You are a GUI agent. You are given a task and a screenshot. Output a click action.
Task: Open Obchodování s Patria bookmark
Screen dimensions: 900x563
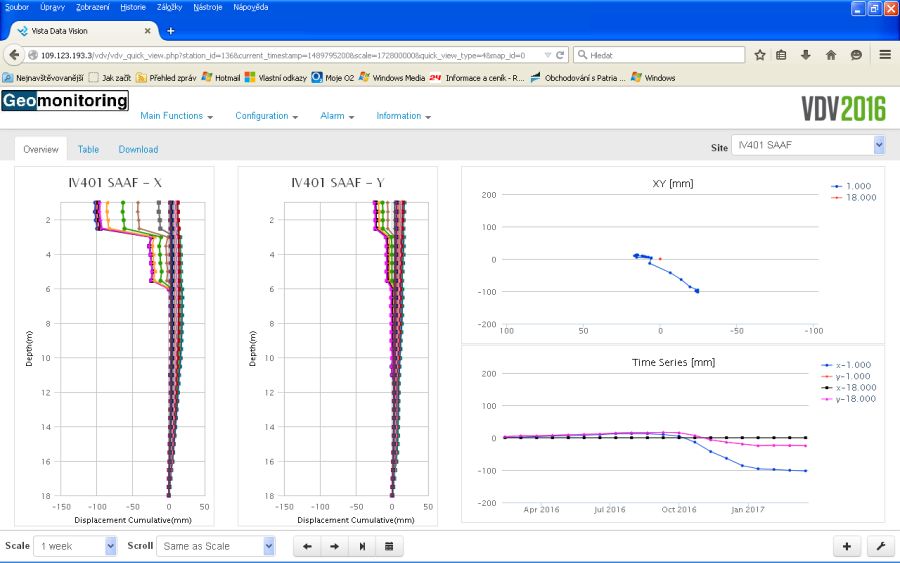click(578, 77)
